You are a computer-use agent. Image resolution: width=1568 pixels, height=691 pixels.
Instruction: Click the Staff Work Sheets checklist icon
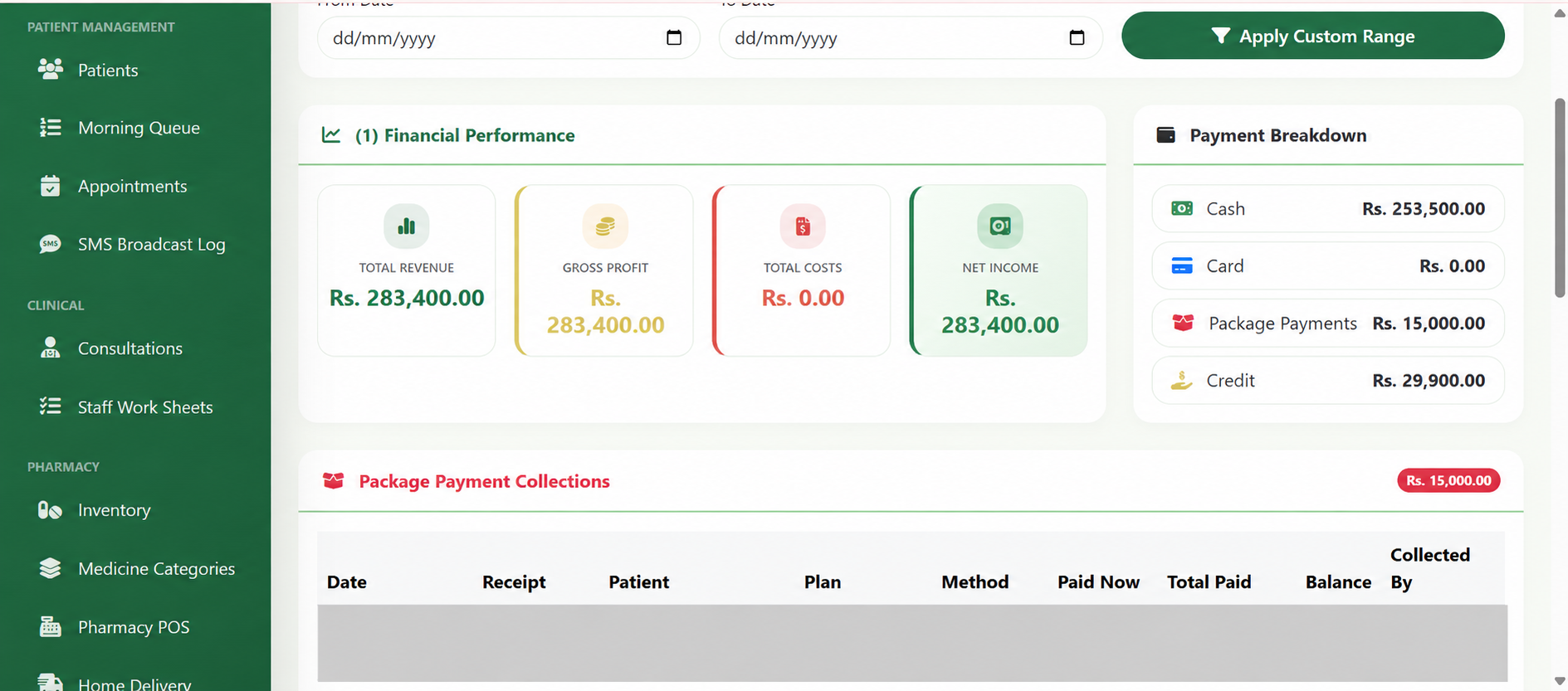click(x=51, y=406)
